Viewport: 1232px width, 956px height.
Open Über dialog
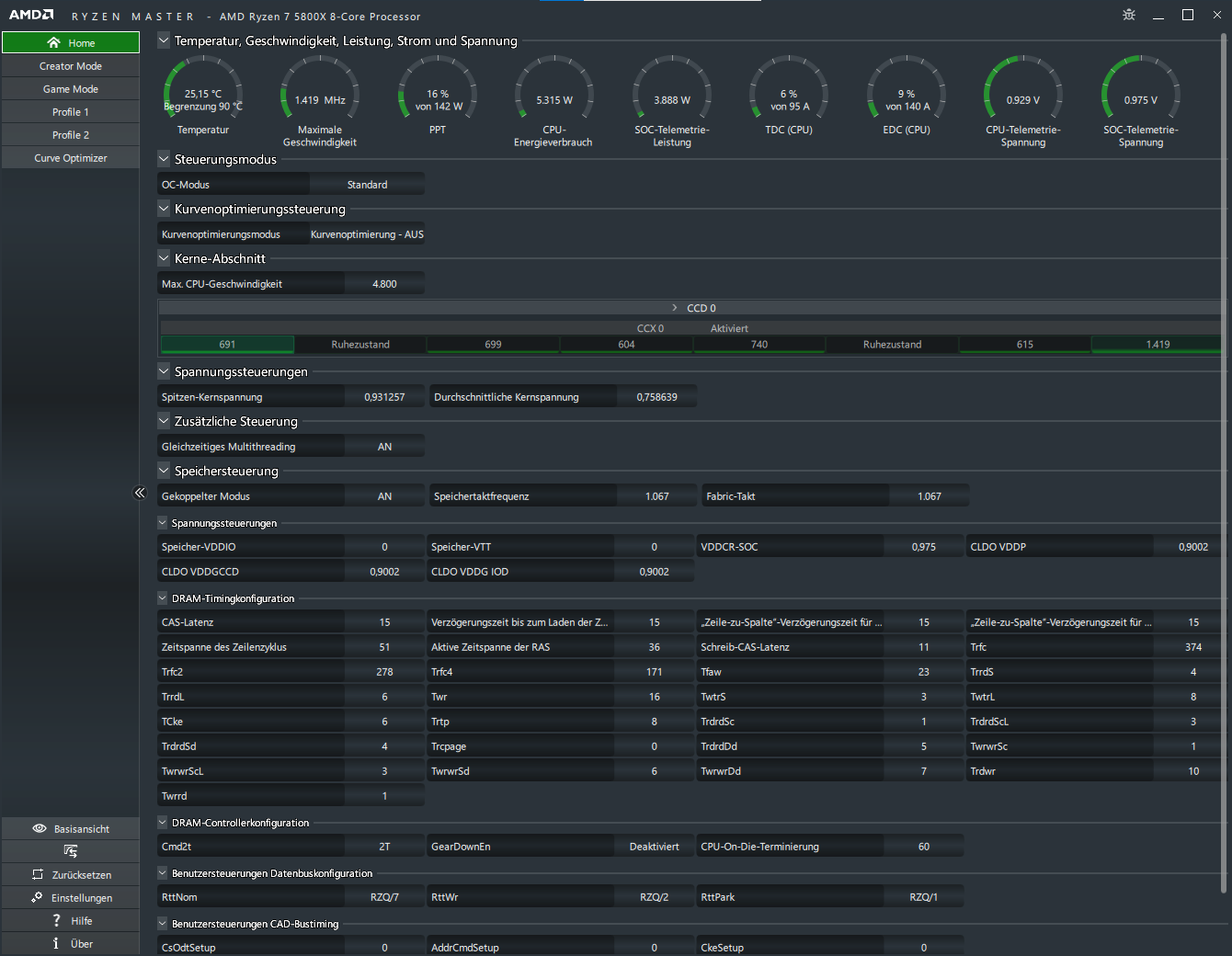tap(71, 943)
